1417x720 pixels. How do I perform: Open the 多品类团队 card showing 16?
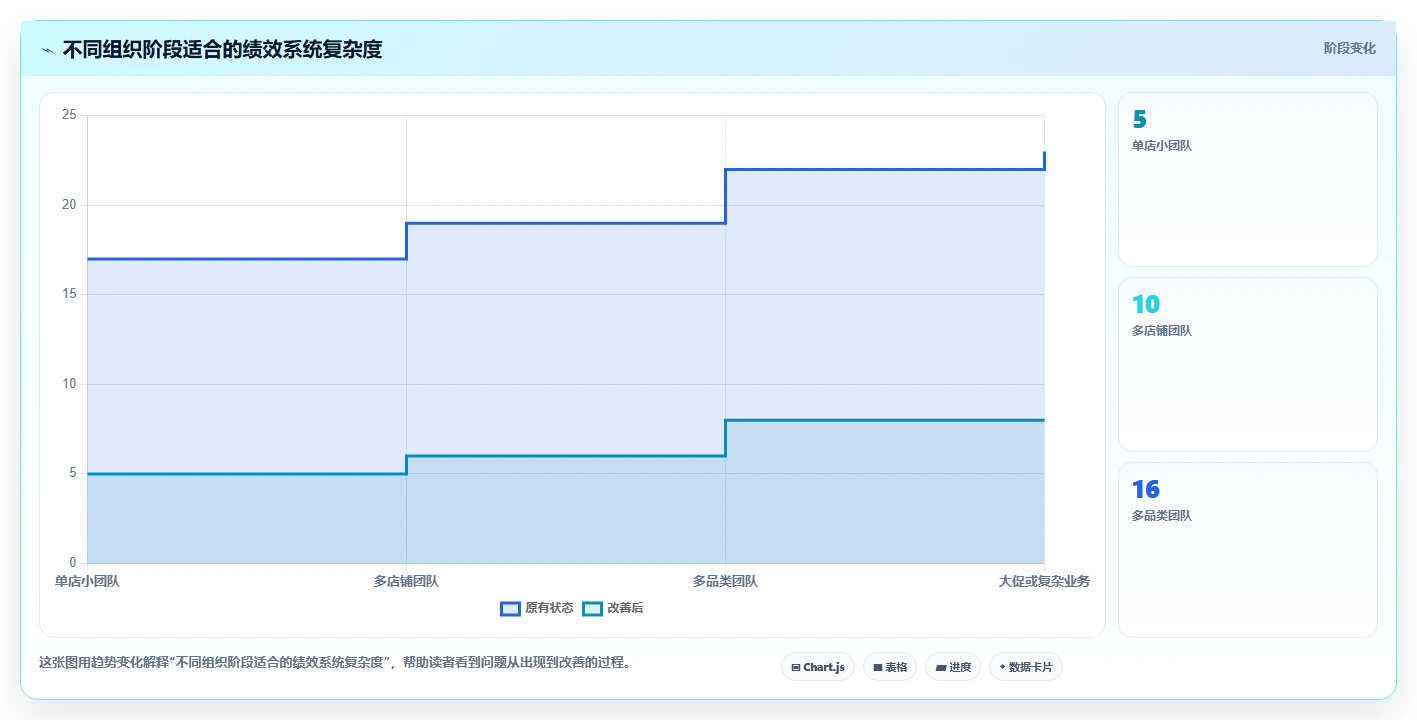click(1247, 549)
